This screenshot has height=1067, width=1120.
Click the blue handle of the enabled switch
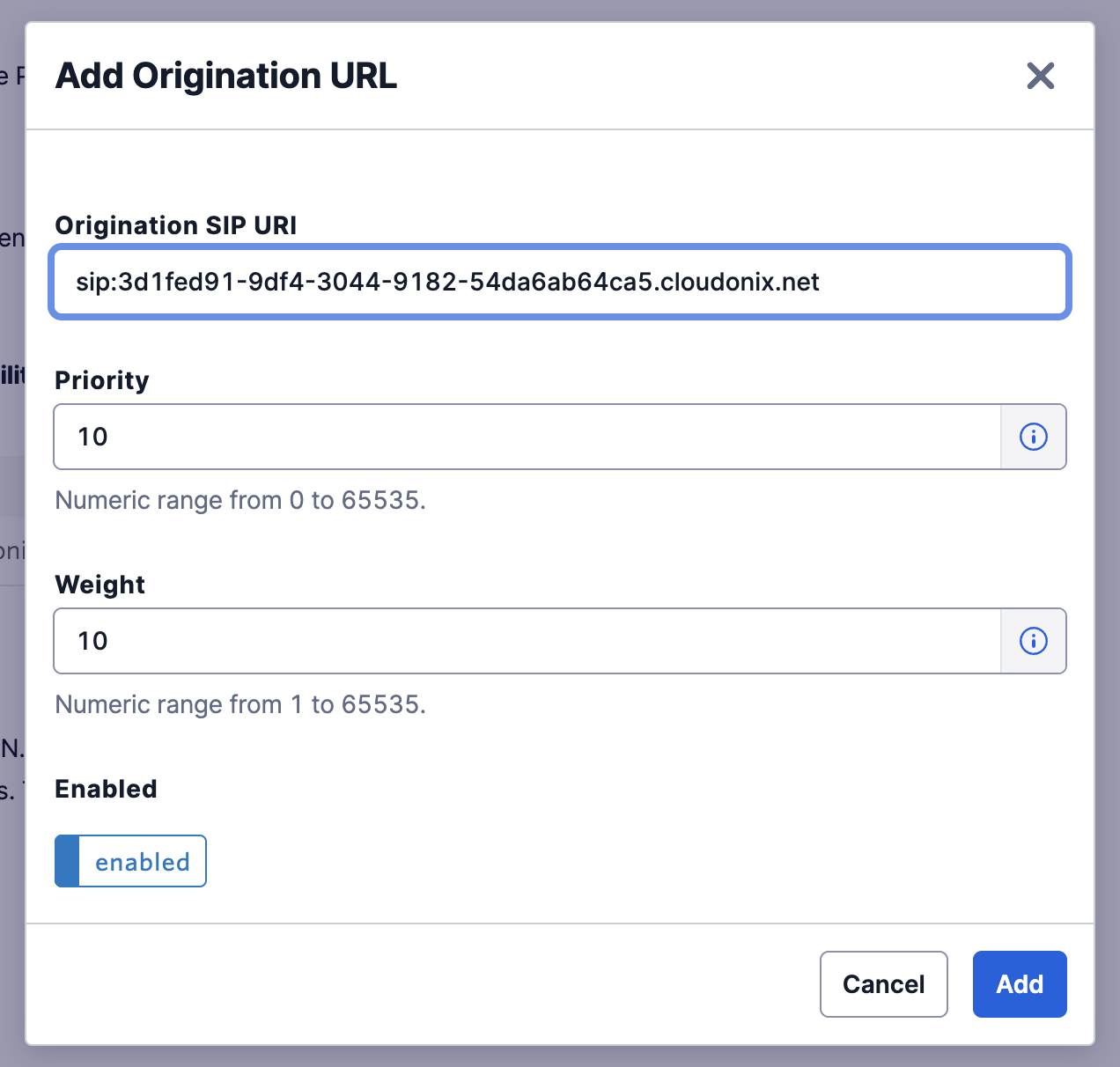[x=67, y=861]
